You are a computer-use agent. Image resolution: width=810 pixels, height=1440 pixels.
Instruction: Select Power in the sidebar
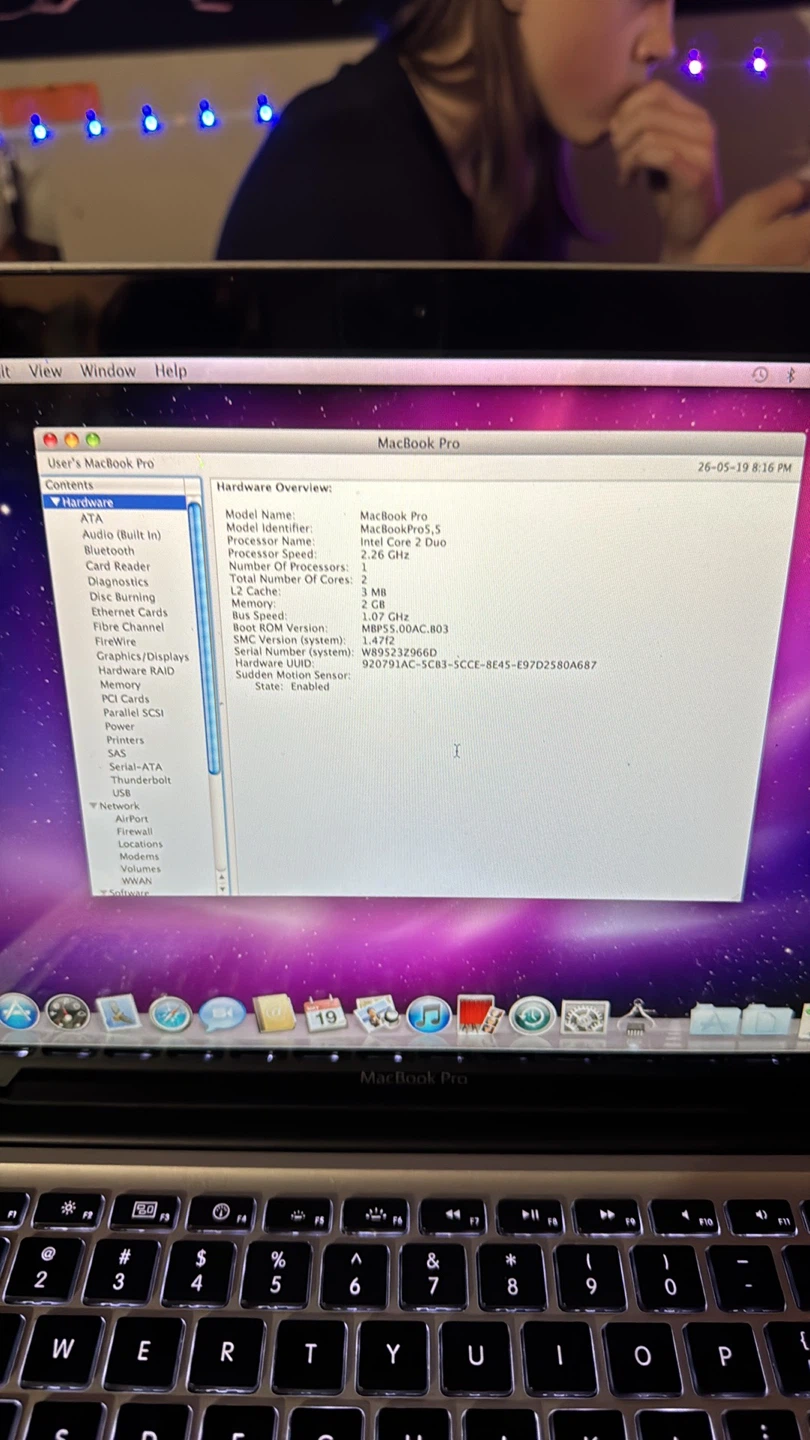119,727
